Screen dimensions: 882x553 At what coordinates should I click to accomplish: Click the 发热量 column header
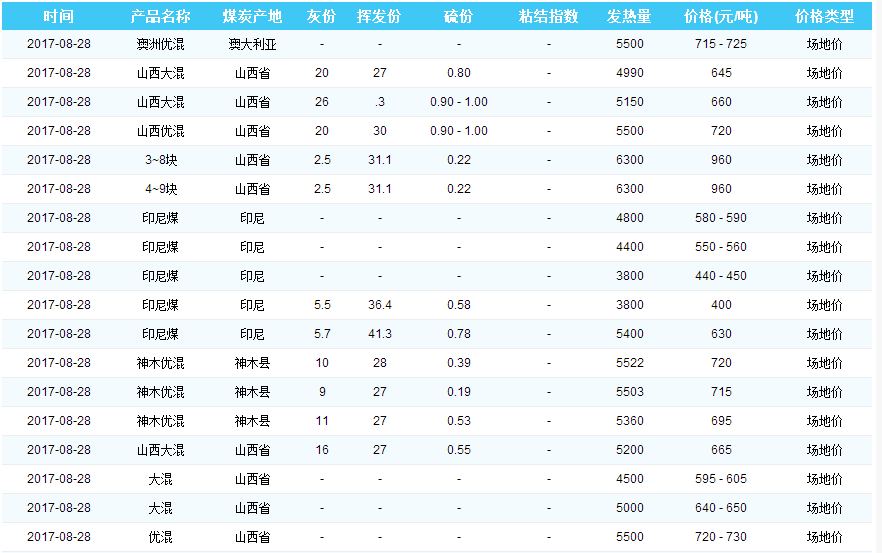pyautogui.click(x=630, y=17)
